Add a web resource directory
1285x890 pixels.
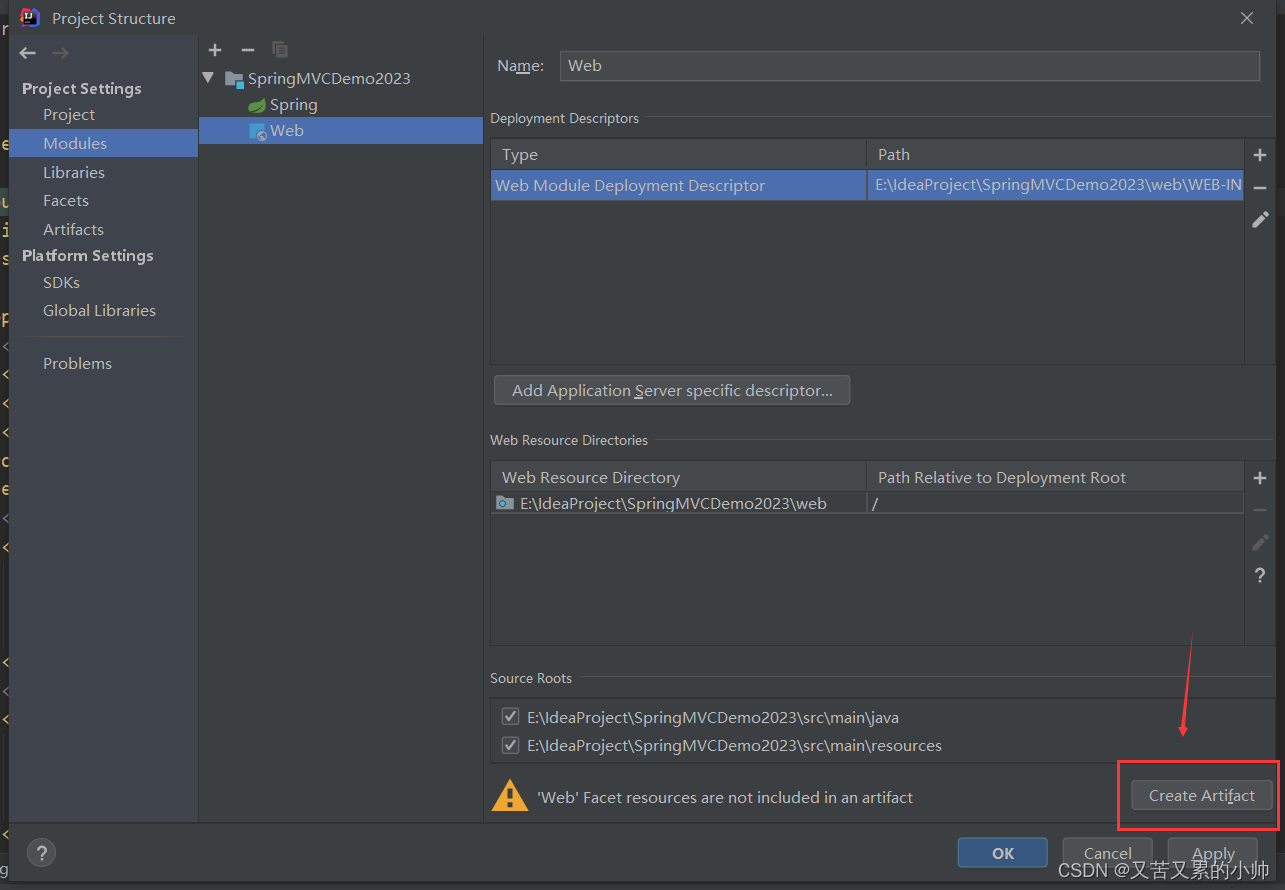[x=1260, y=478]
